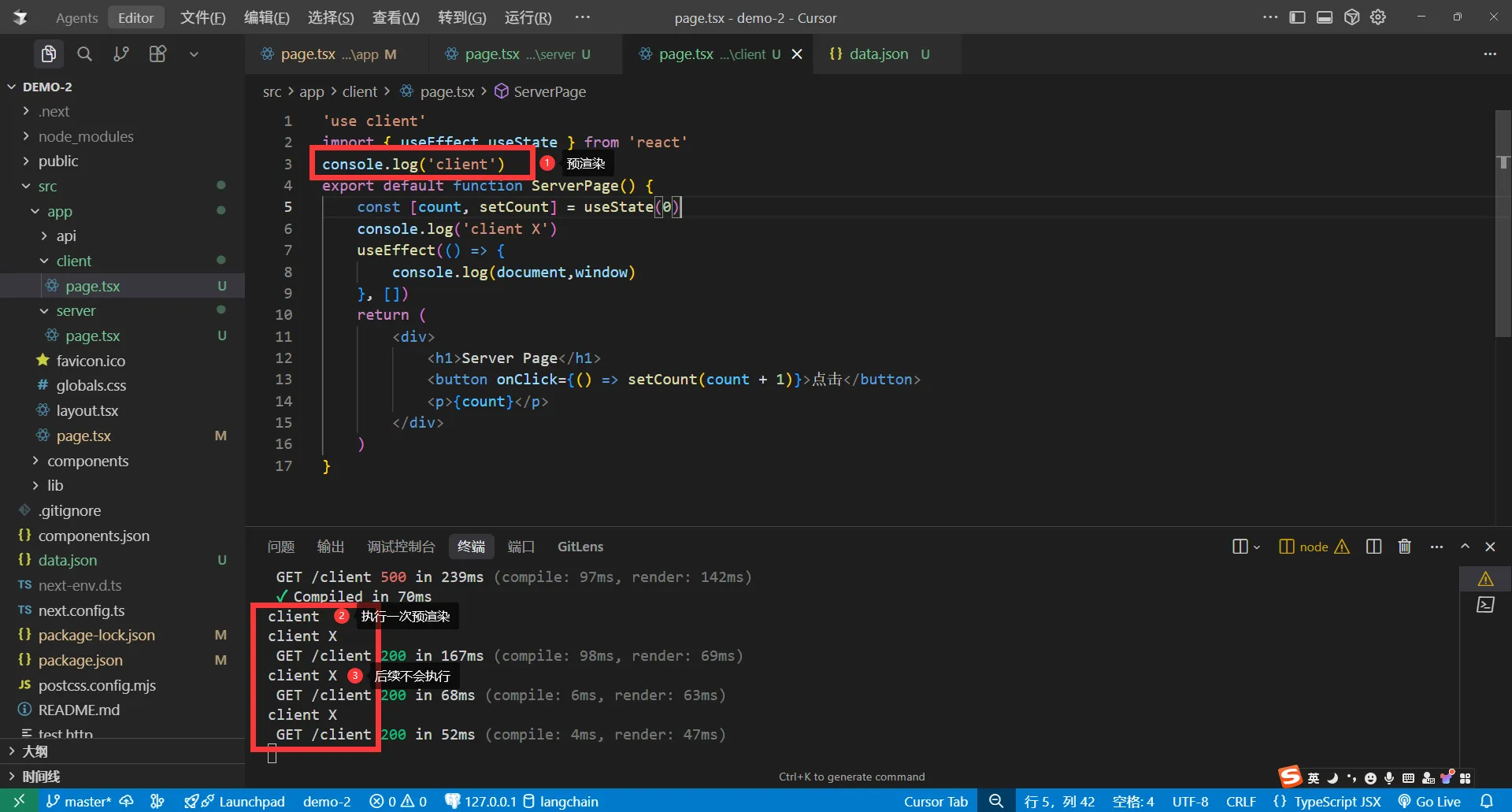The image size is (1512, 812).
Task: Kill terminal with the trash icon
Action: pos(1404,547)
